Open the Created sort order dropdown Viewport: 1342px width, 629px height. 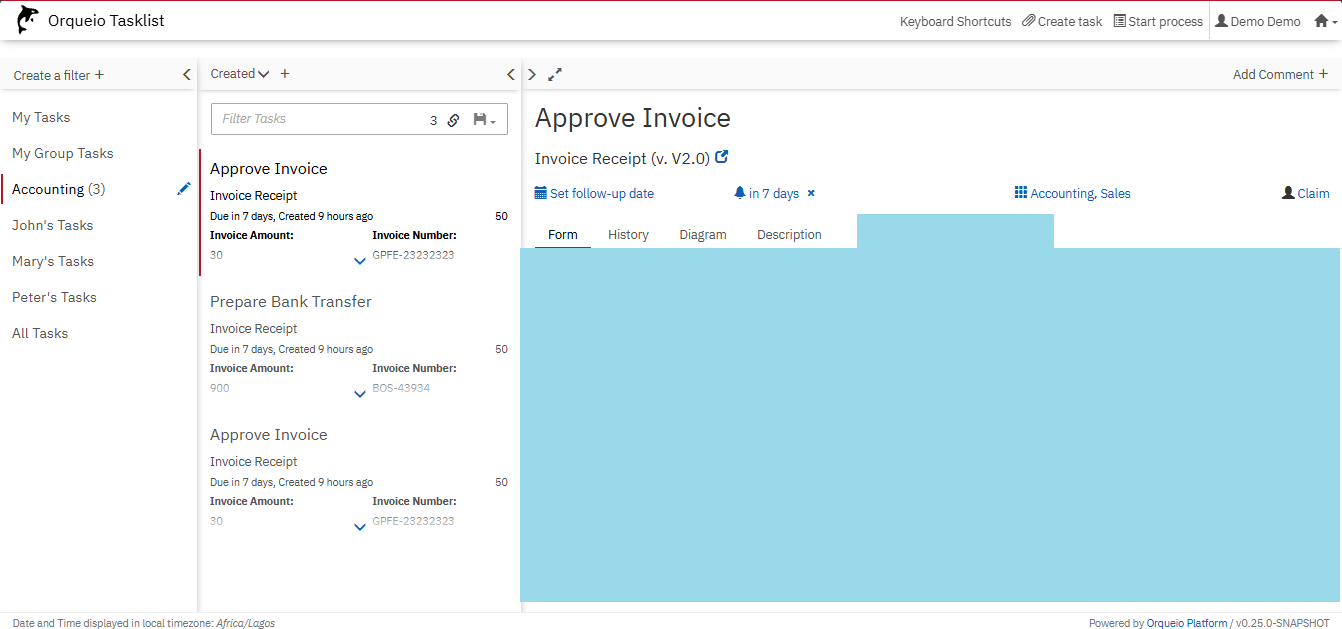[240, 74]
